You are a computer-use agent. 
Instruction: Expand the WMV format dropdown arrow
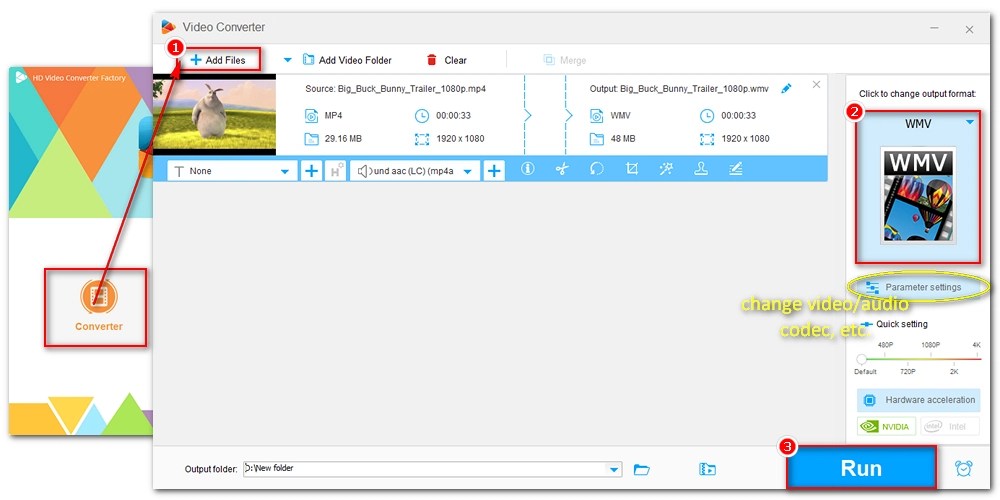coord(969,122)
